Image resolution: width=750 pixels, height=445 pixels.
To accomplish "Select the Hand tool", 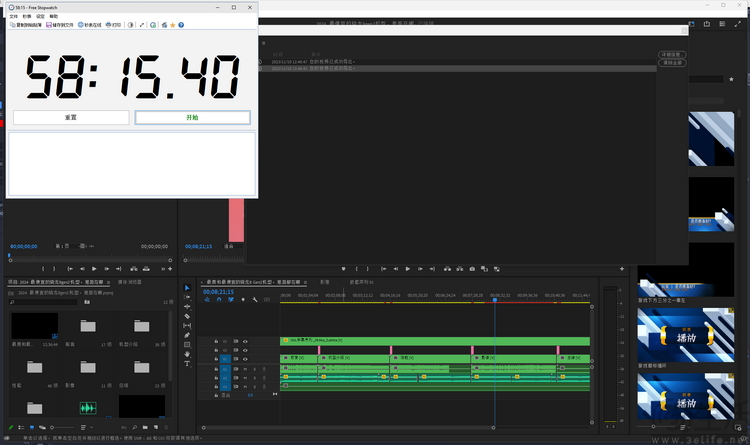I will (187, 354).
